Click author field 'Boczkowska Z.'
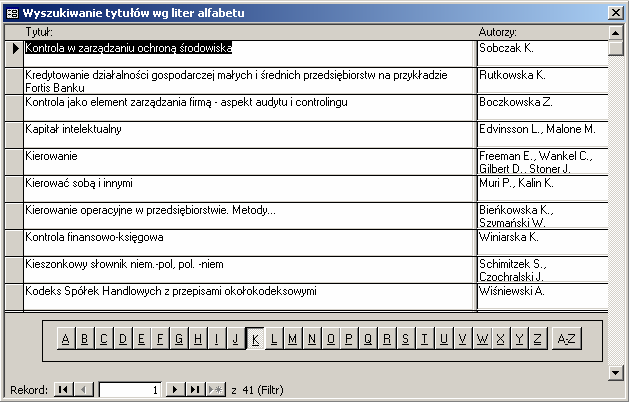This screenshot has width=629, height=402. click(x=543, y=108)
